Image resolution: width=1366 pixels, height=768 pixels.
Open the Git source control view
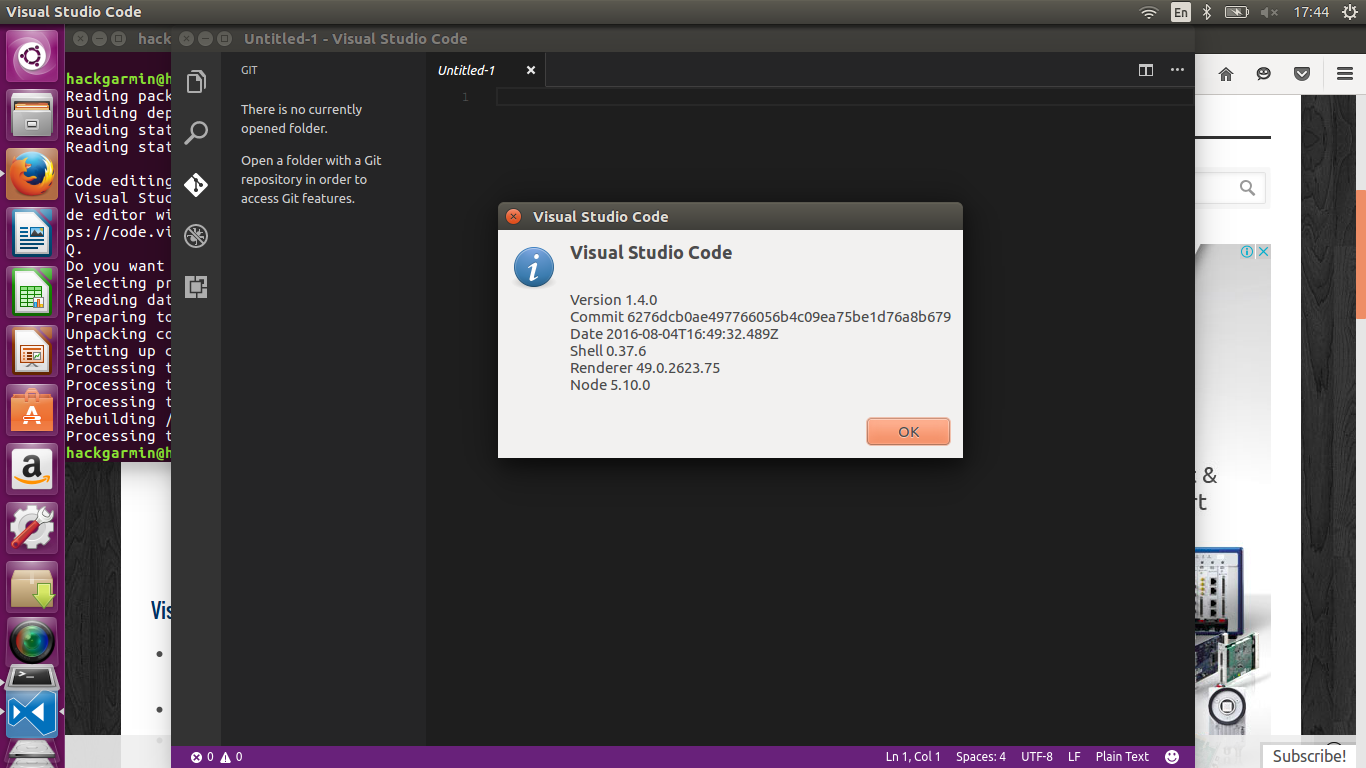(196, 184)
